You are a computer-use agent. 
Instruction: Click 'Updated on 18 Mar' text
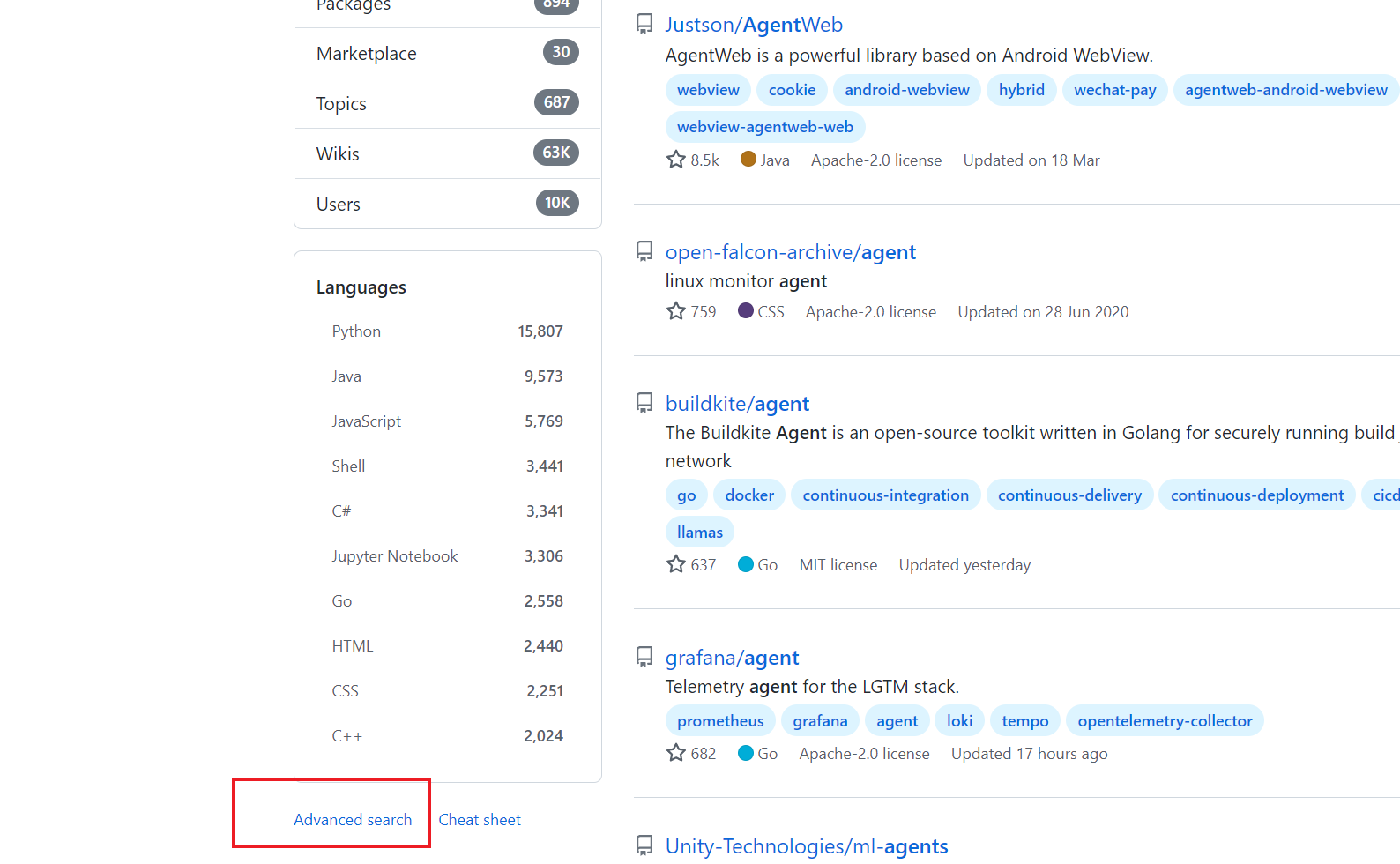click(x=1031, y=160)
